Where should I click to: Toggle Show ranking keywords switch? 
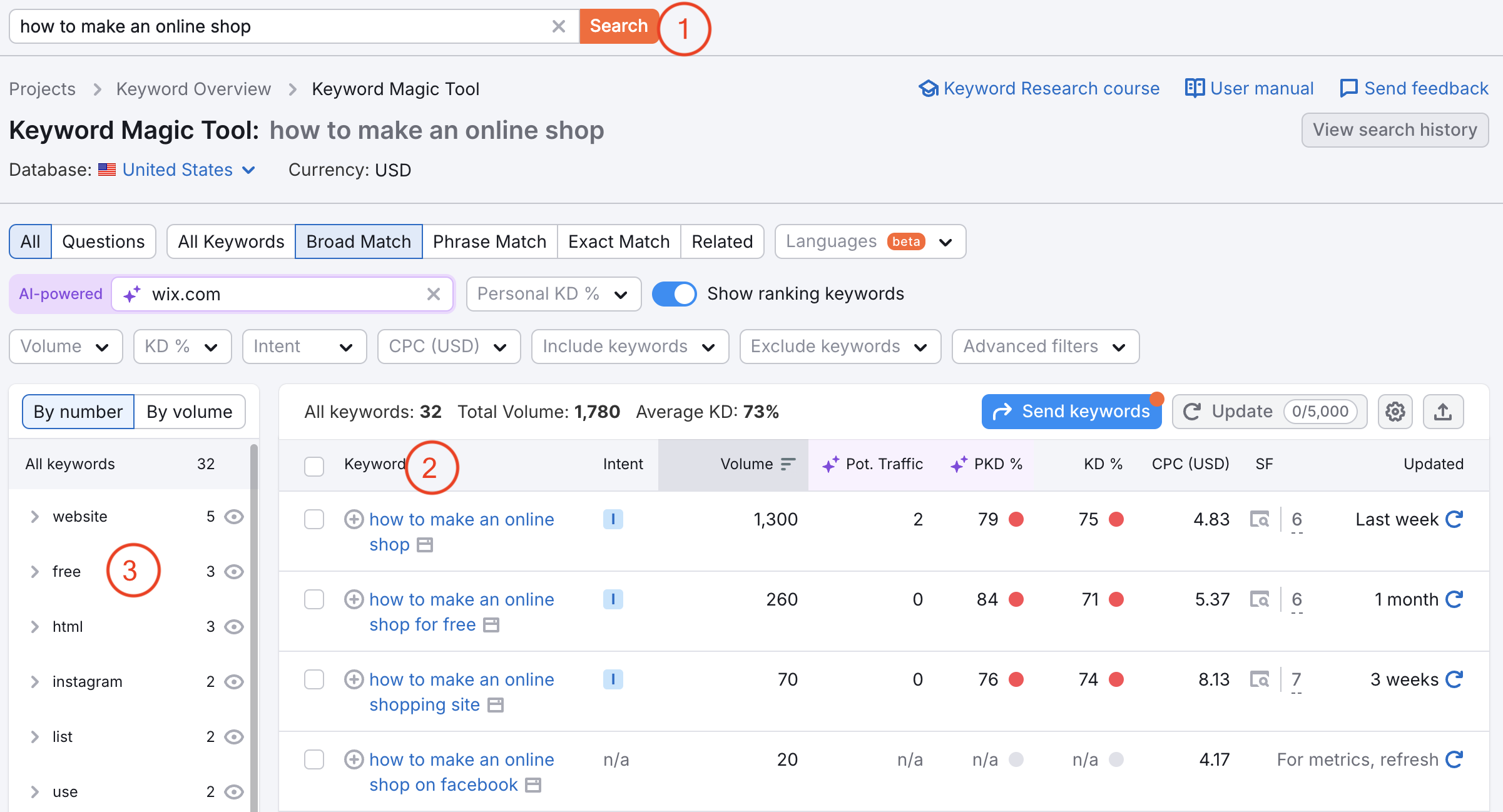(673, 294)
